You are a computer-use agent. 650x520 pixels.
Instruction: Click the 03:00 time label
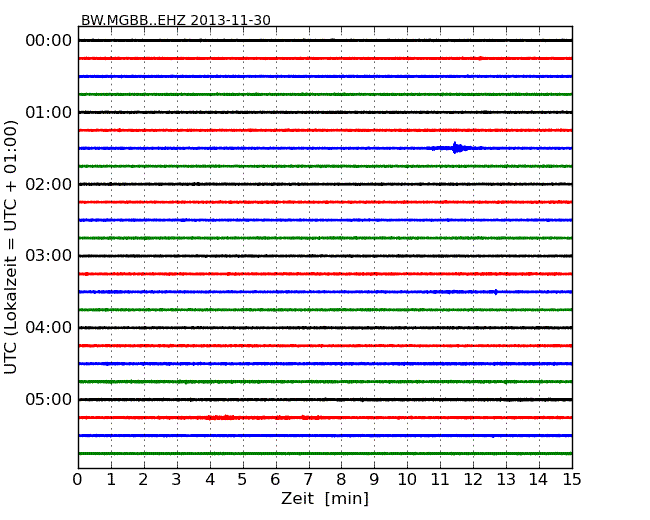pos(49,256)
